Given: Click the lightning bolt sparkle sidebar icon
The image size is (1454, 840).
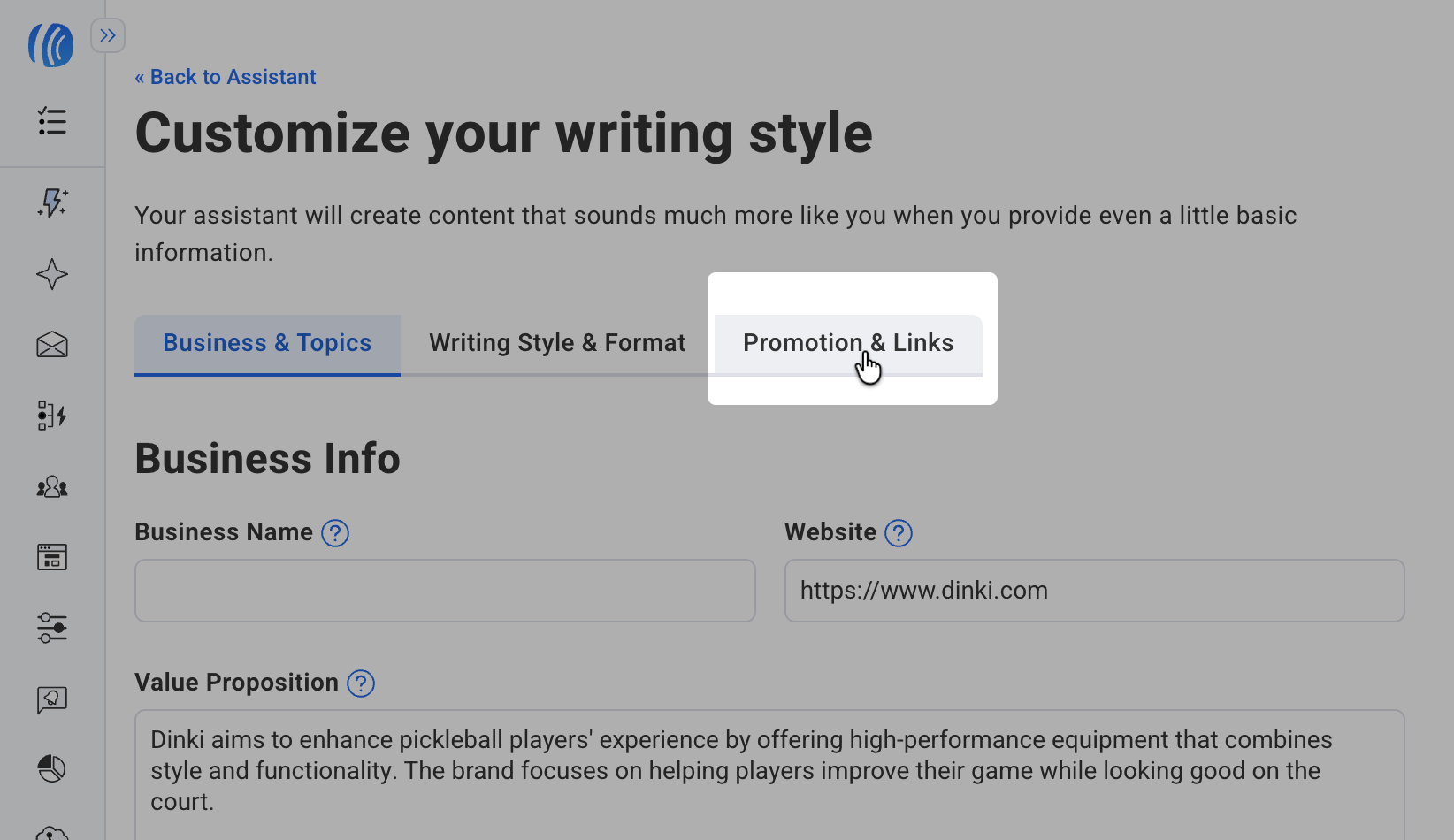Looking at the screenshot, I should pyautogui.click(x=52, y=202).
